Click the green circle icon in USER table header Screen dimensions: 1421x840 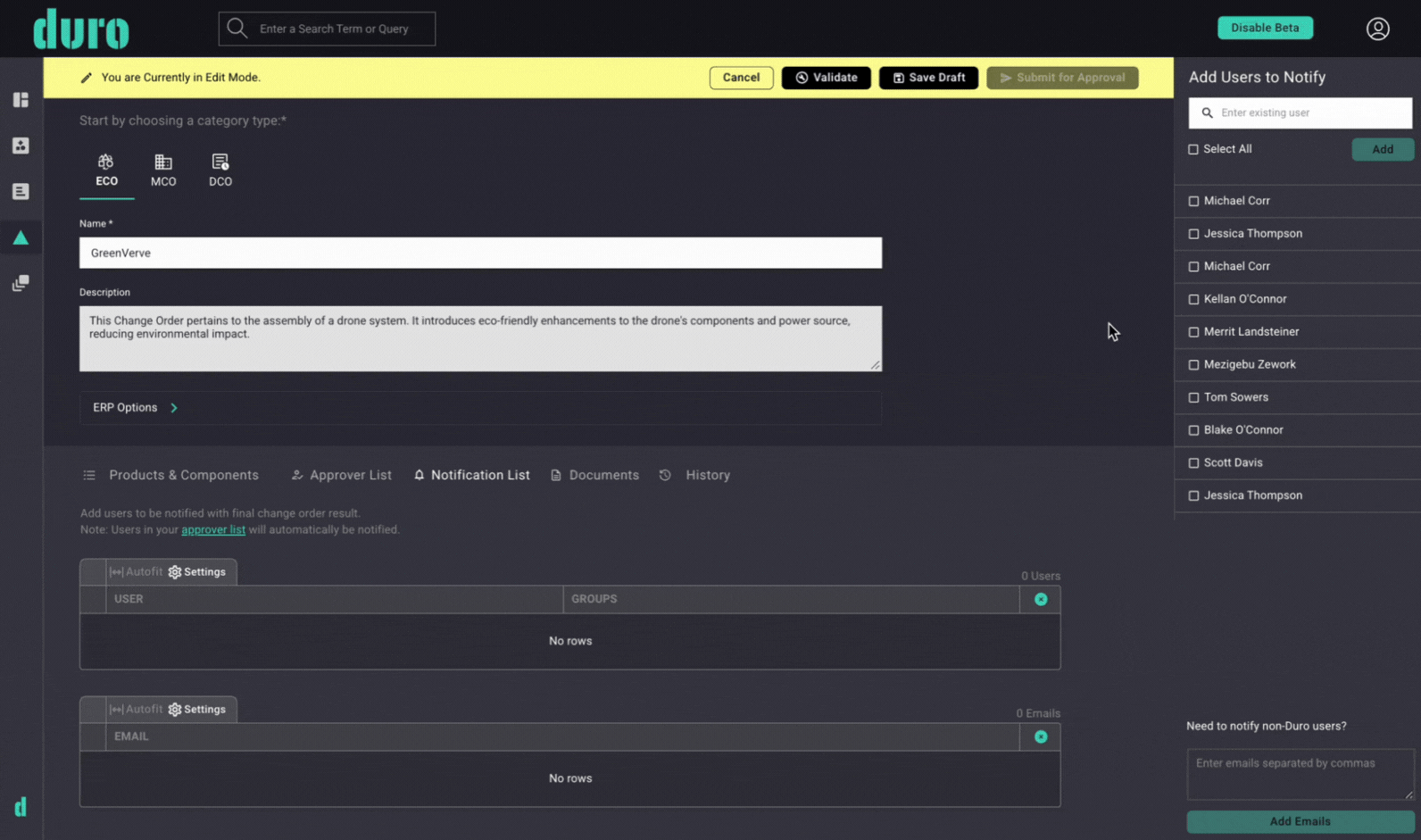(x=1041, y=600)
